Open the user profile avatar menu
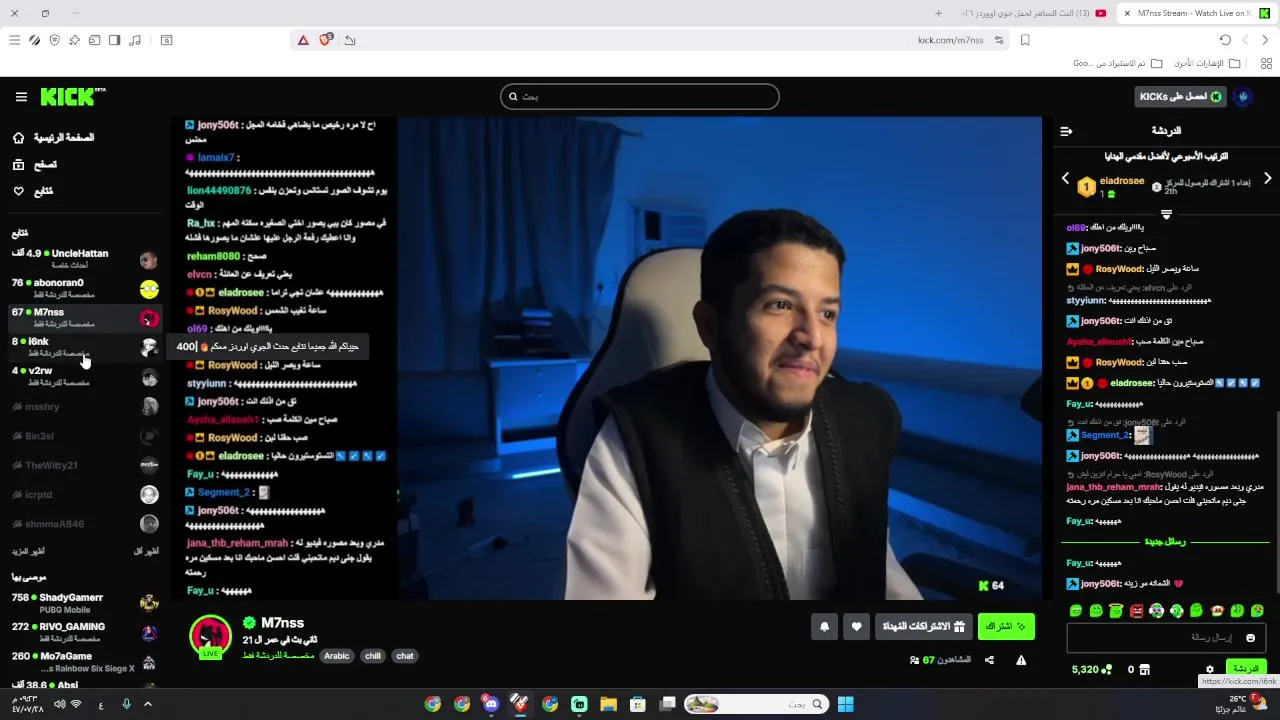The height and width of the screenshot is (720, 1280). [x=1243, y=96]
